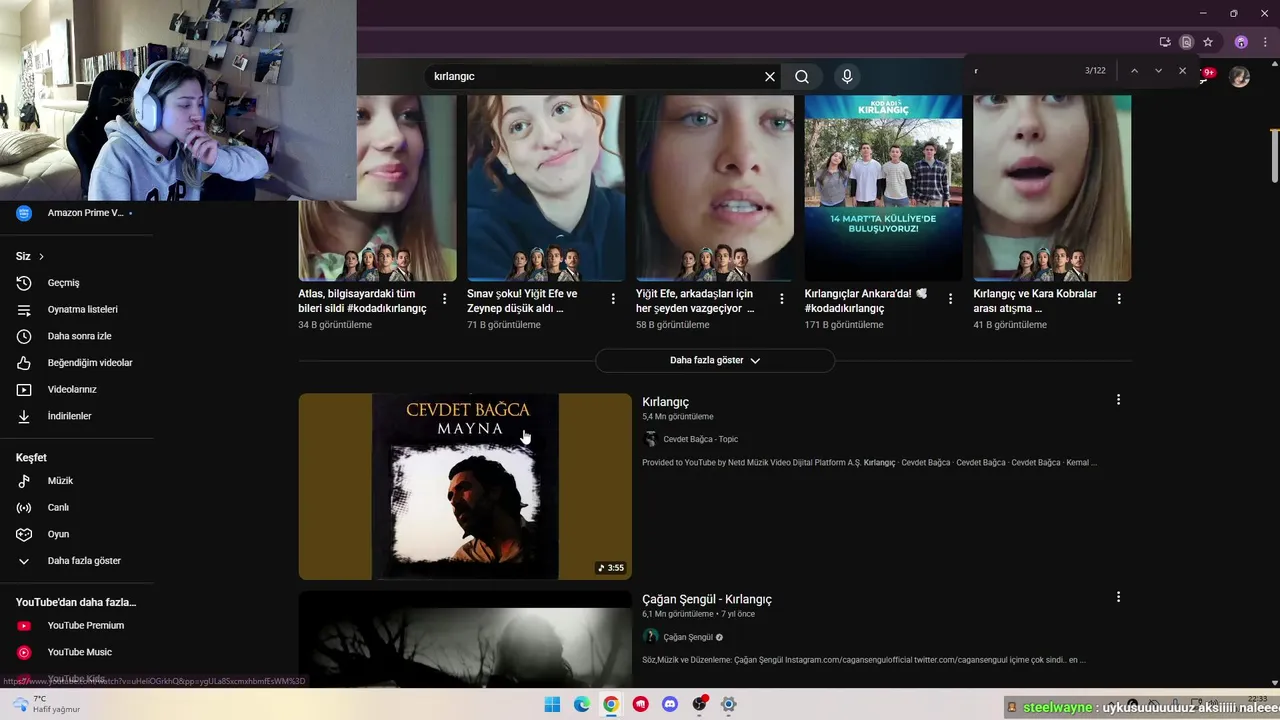
Task: Clear the kırlangıç search text with X
Action: click(x=770, y=76)
